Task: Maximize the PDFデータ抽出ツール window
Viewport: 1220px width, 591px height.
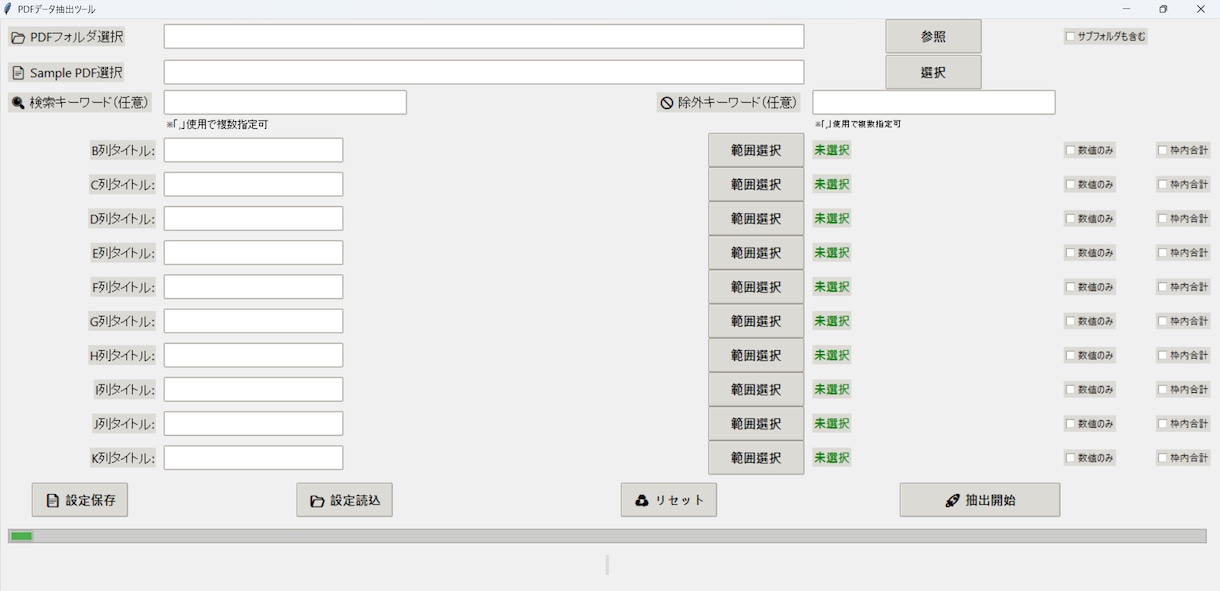Action: pyautogui.click(x=1163, y=9)
